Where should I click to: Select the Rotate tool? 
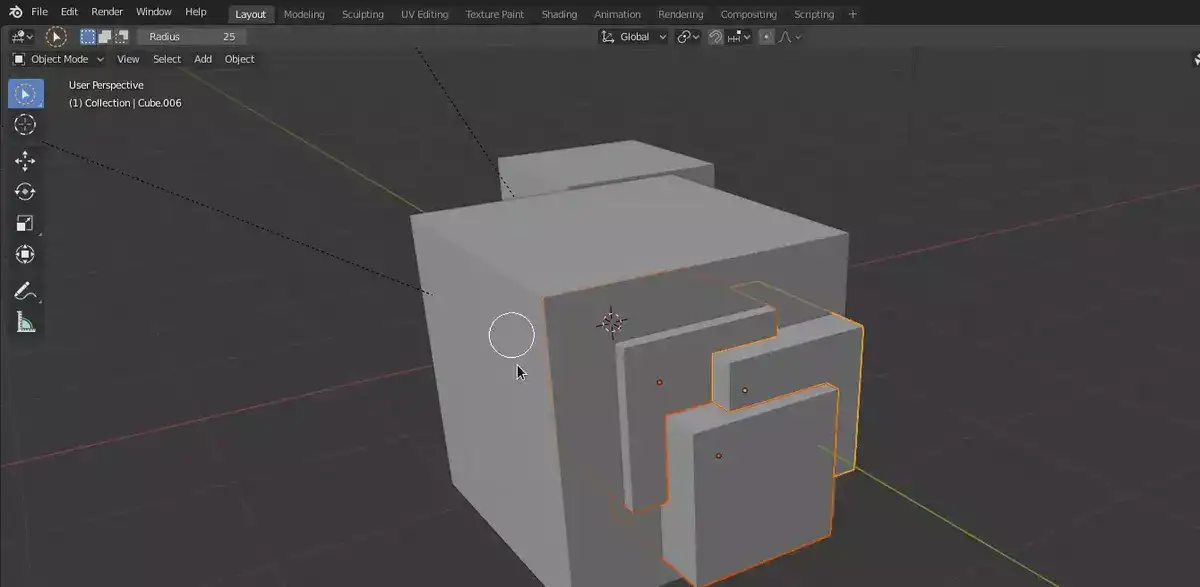tap(26, 192)
